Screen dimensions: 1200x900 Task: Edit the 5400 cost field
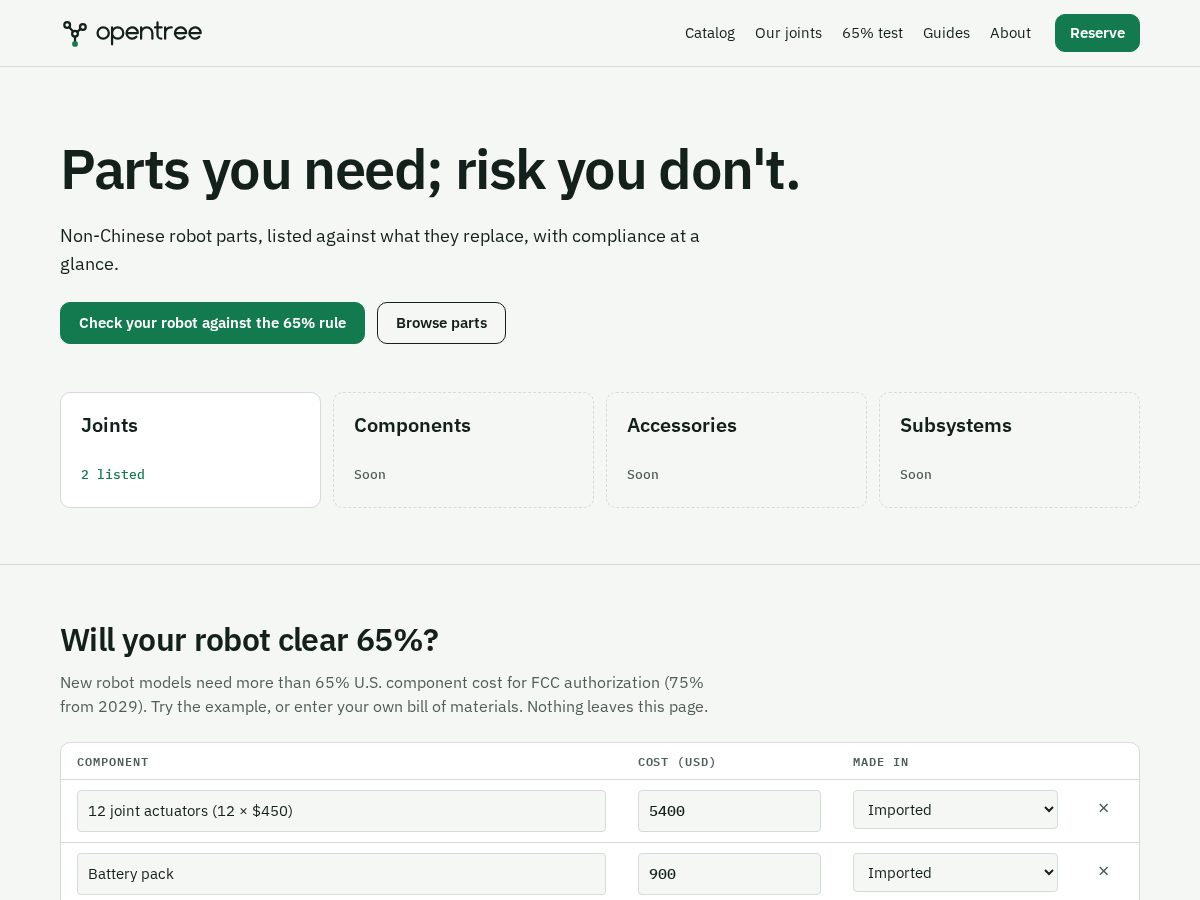tap(729, 811)
